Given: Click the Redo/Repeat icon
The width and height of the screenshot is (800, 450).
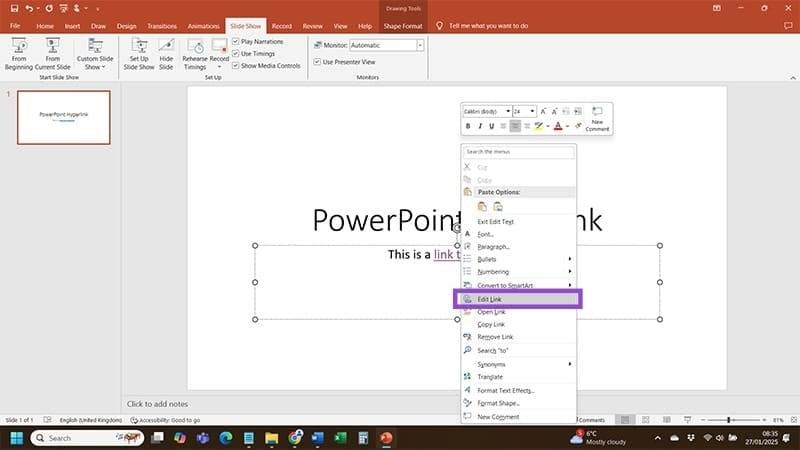Looking at the screenshot, I should 48,8.
